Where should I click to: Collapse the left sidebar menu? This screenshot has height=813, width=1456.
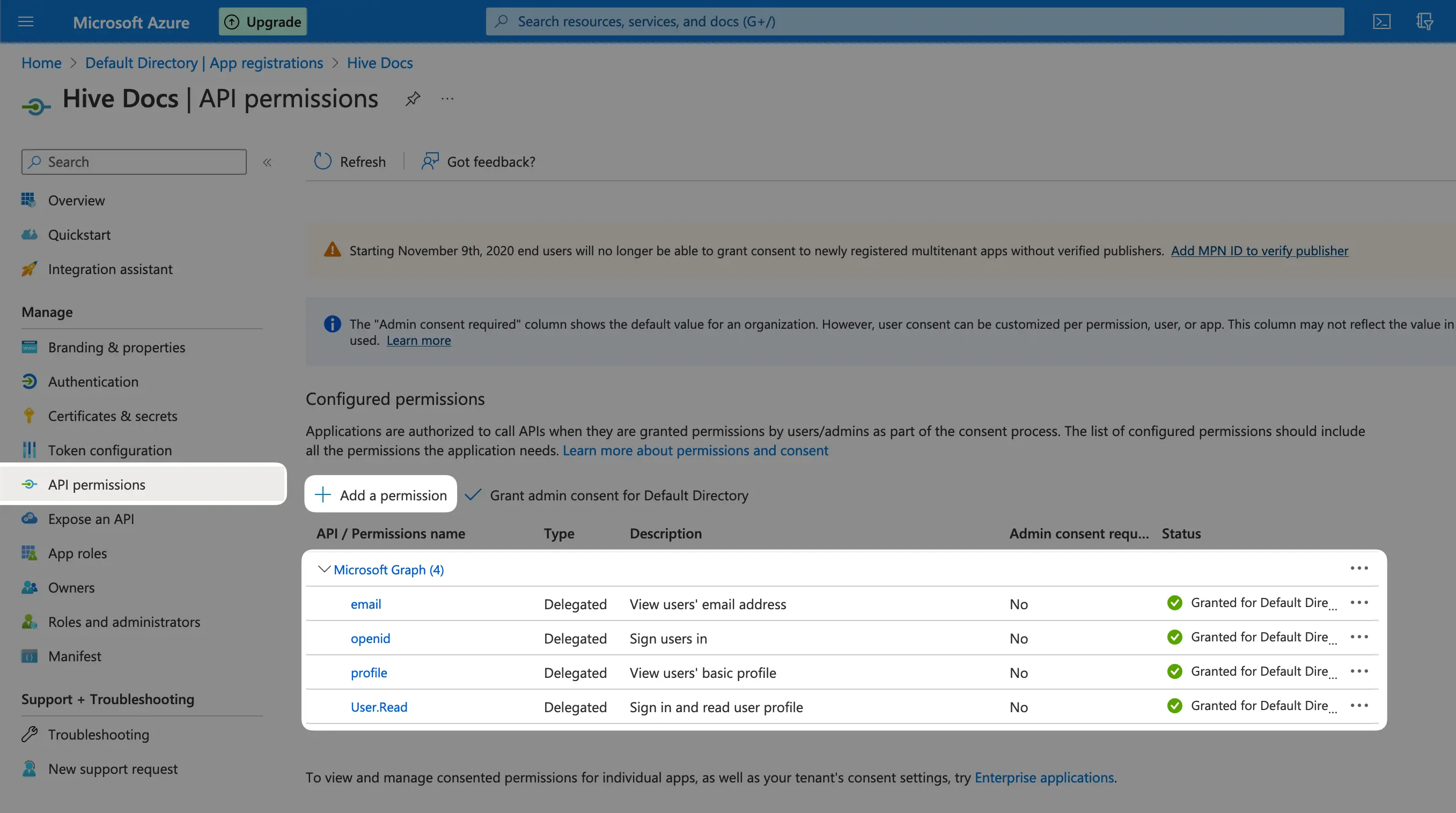pos(267,162)
